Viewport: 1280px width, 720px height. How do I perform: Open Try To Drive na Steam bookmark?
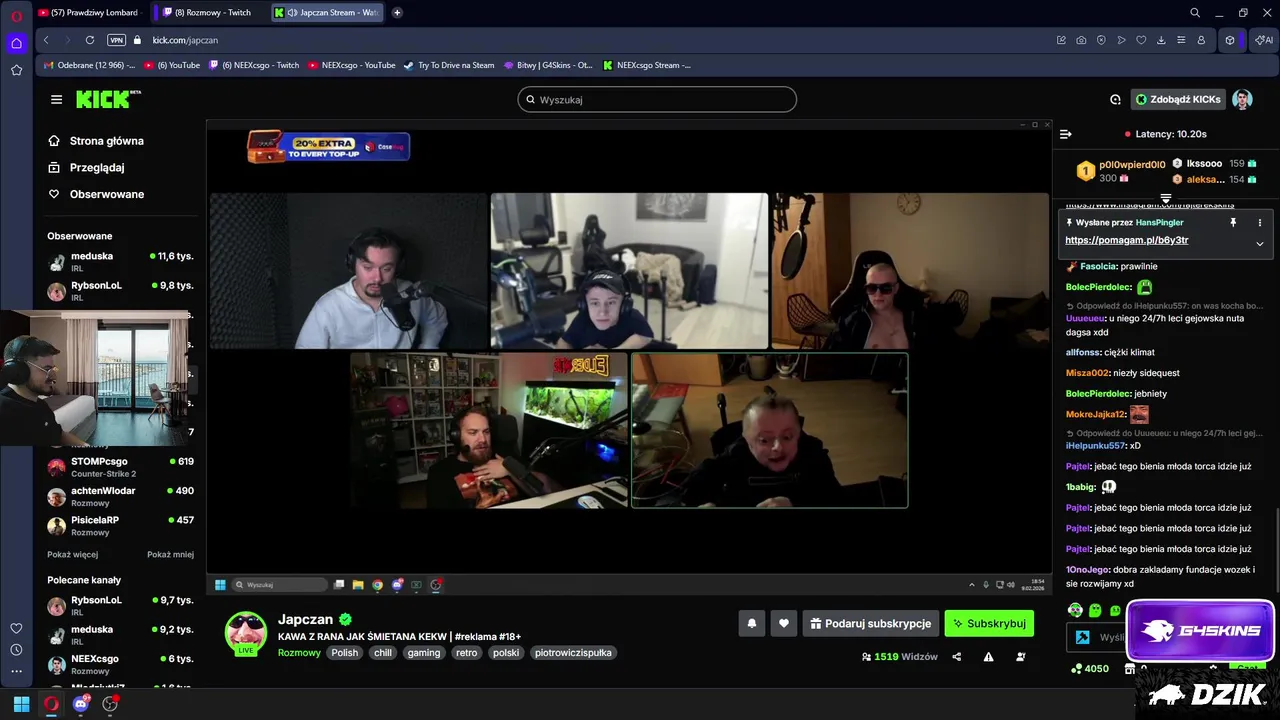[449, 65]
